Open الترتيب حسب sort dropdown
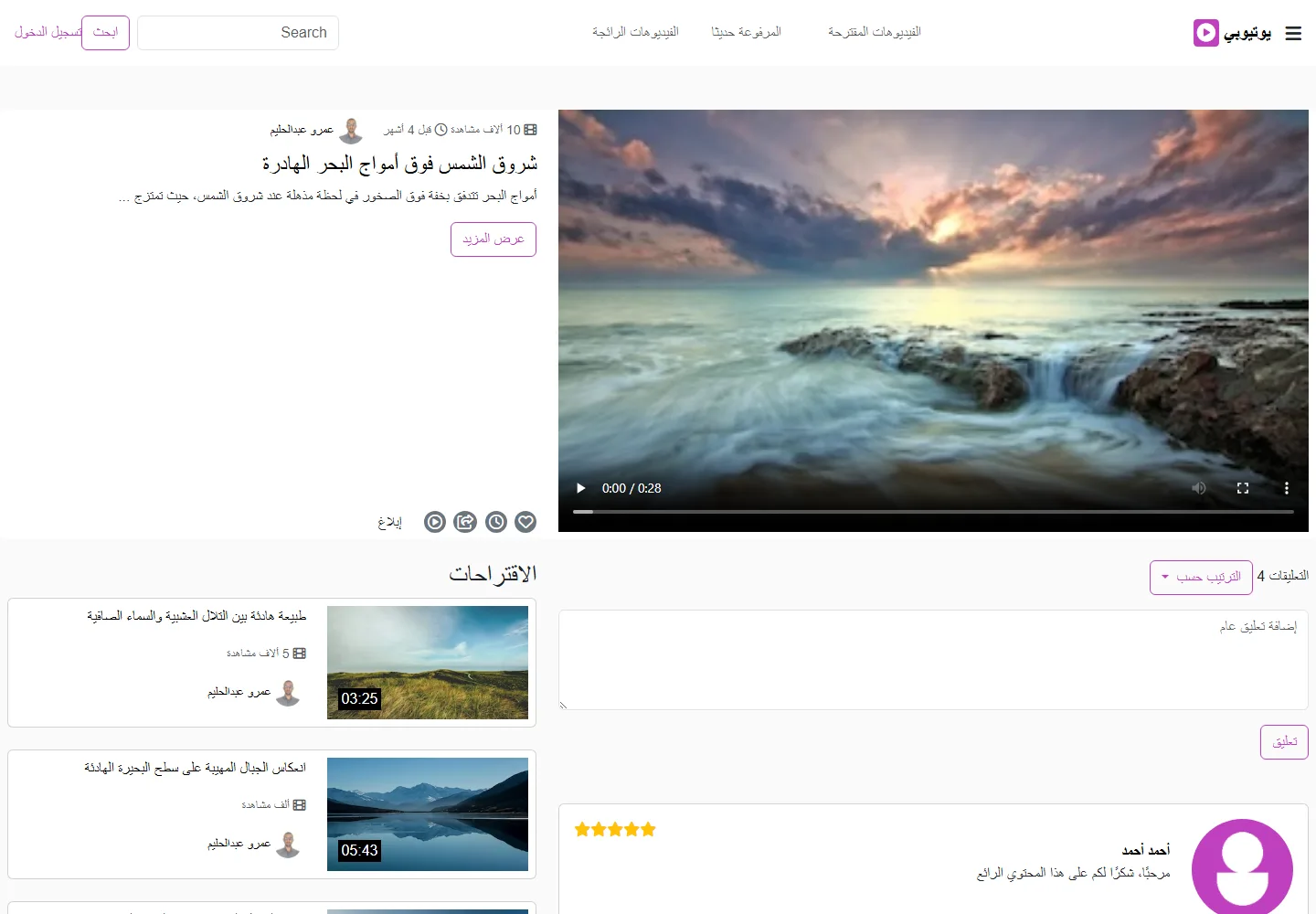The width and height of the screenshot is (1316, 914). coord(1201,577)
